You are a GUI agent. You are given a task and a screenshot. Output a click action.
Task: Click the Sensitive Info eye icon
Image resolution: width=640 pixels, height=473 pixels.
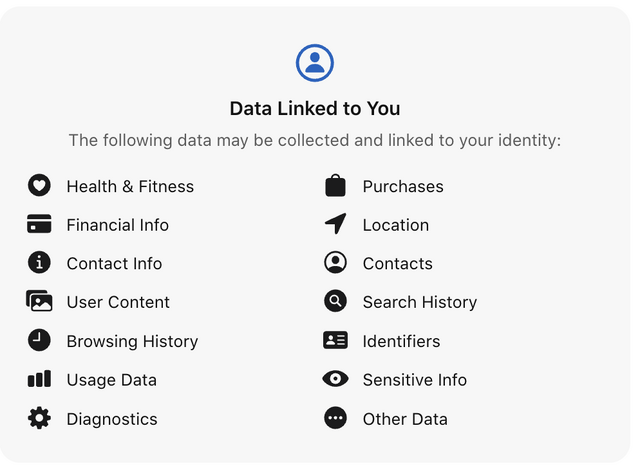click(x=335, y=380)
